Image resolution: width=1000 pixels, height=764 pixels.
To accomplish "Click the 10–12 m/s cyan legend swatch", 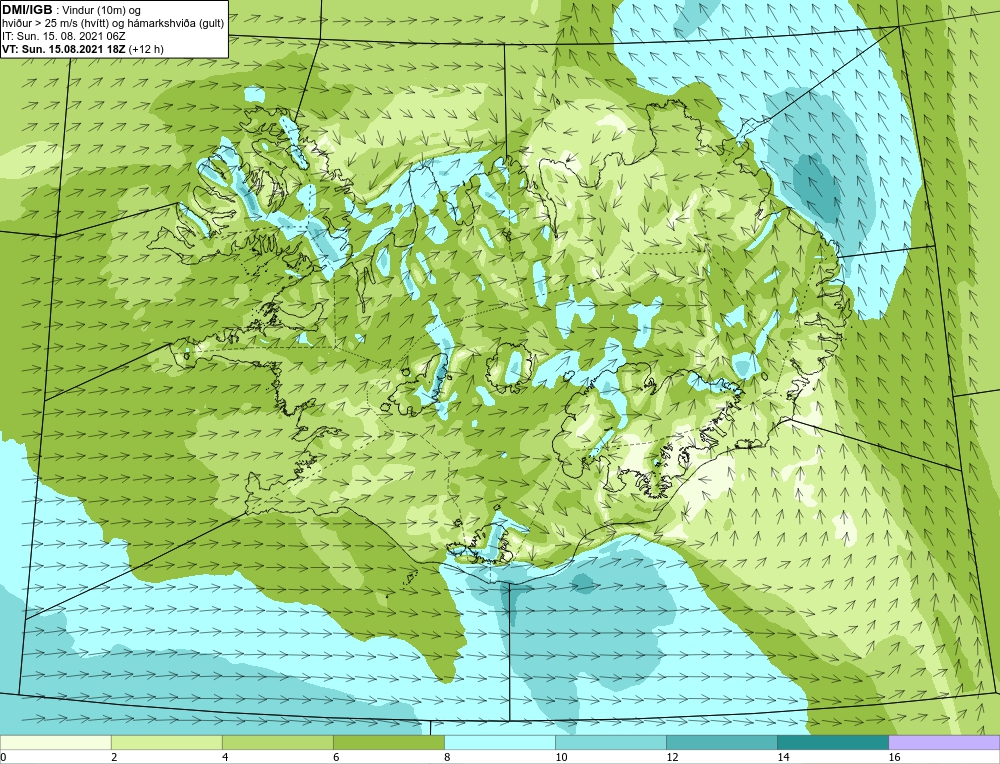I will point(610,742).
